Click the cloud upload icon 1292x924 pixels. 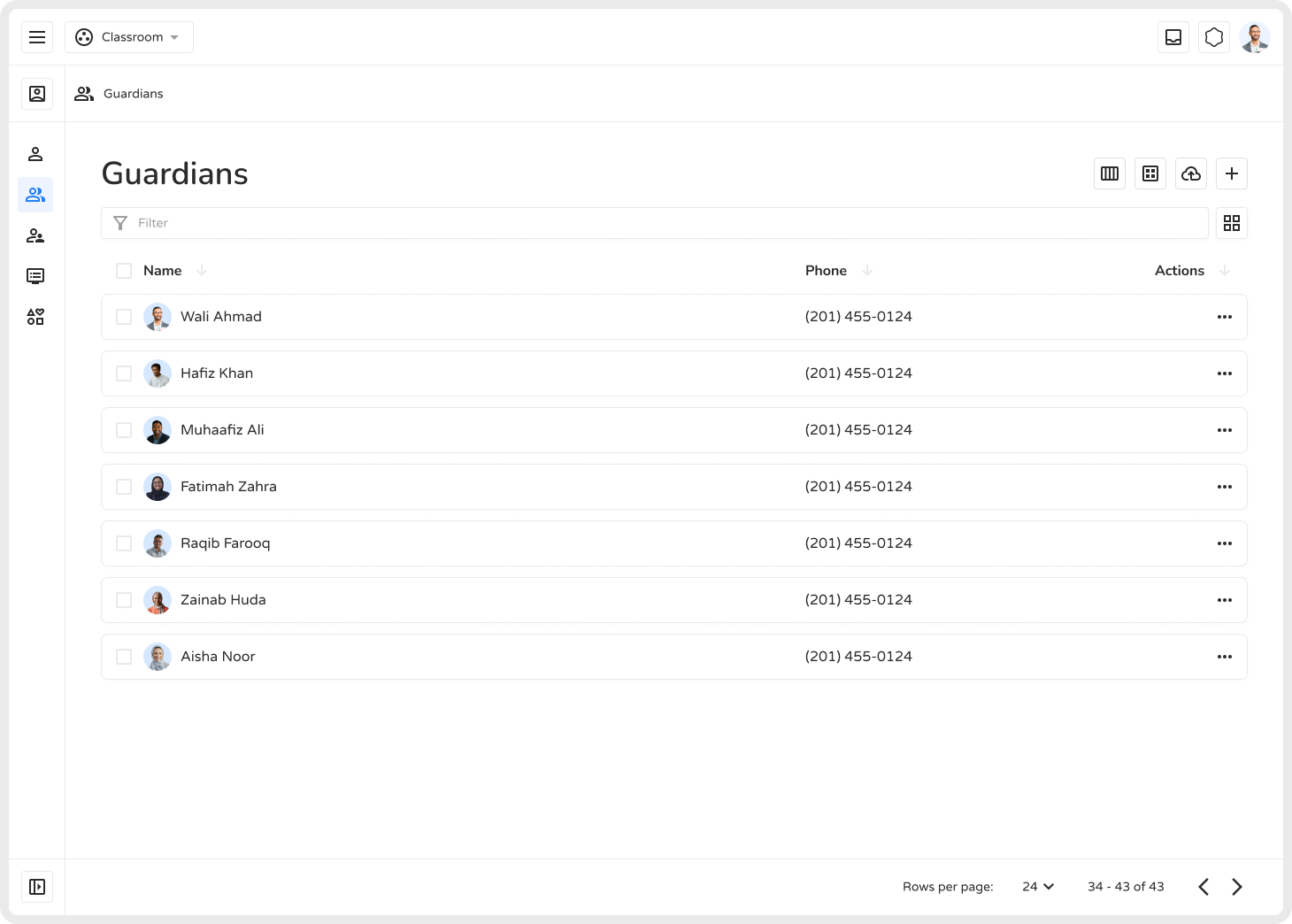[1191, 173]
